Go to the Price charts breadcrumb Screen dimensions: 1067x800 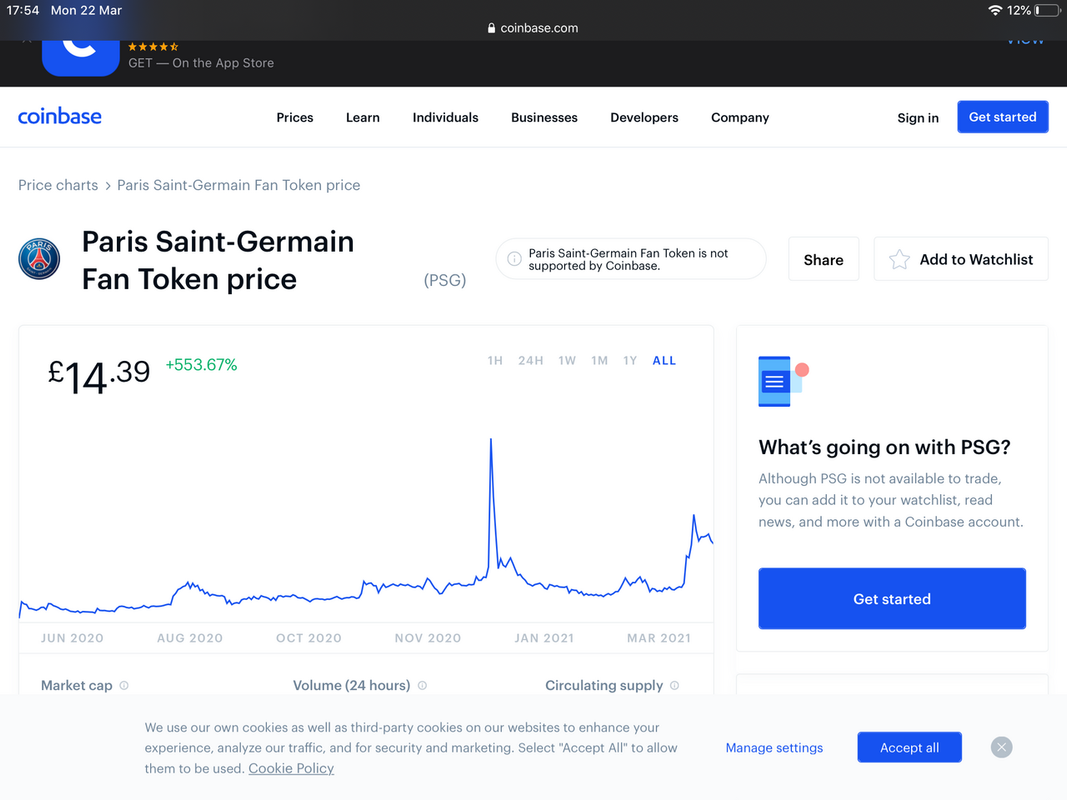click(x=58, y=185)
